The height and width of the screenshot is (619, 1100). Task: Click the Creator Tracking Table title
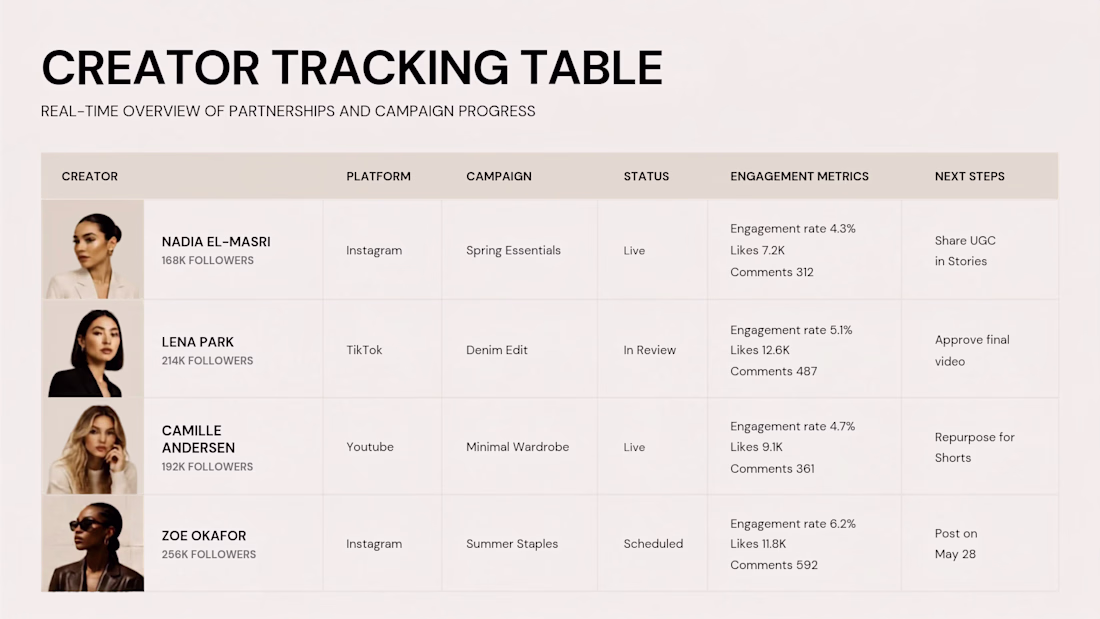(x=352, y=68)
